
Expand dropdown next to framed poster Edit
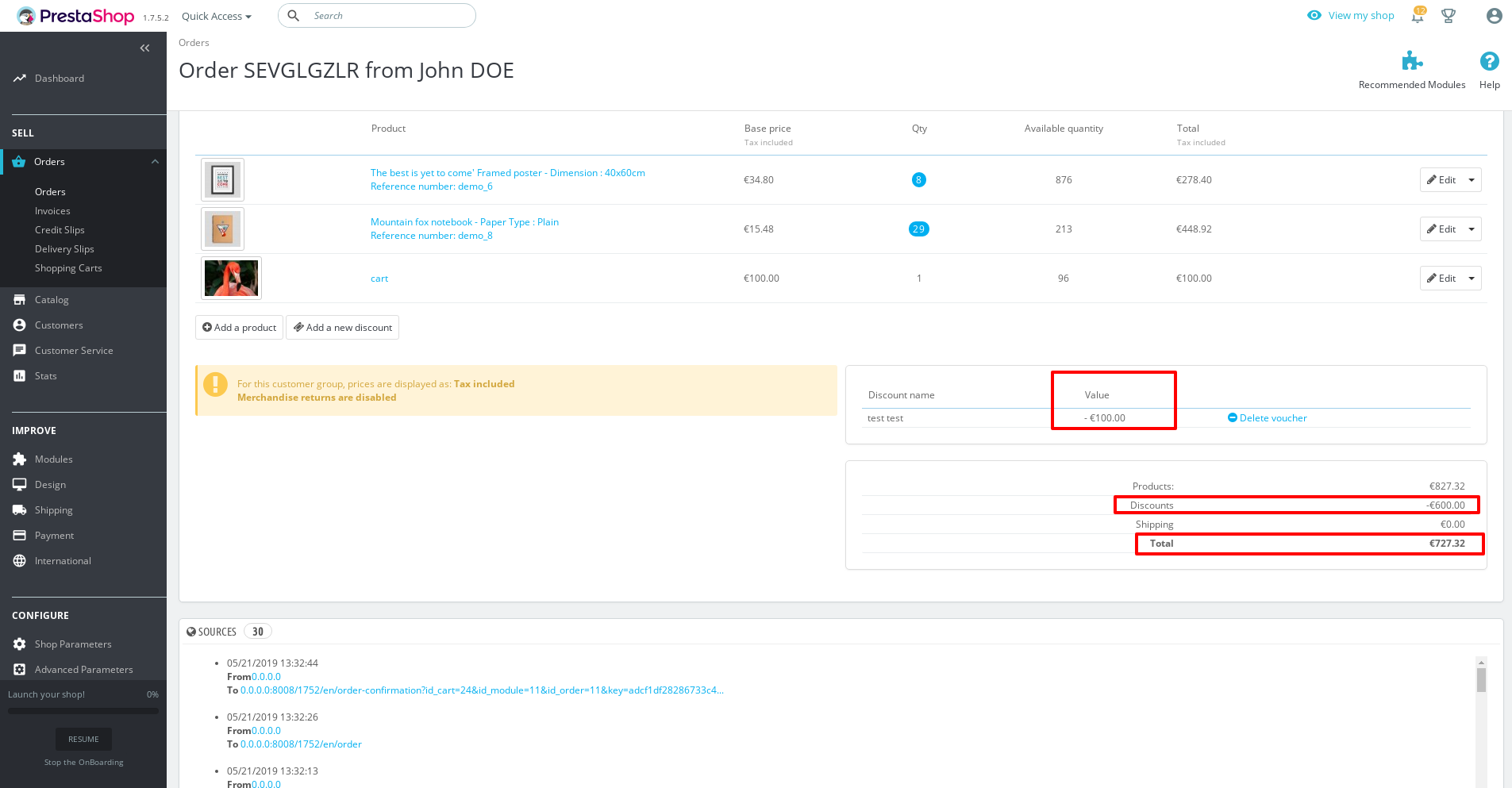1472,180
